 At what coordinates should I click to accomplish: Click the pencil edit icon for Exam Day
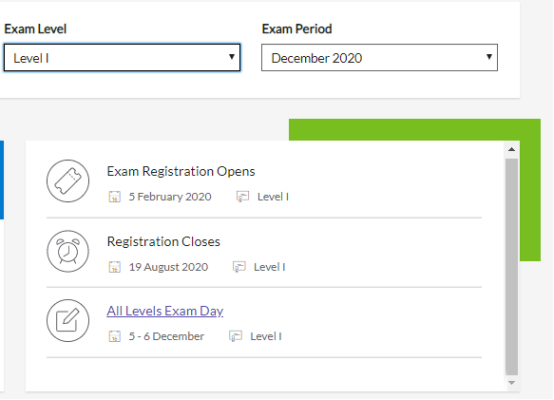[68, 320]
